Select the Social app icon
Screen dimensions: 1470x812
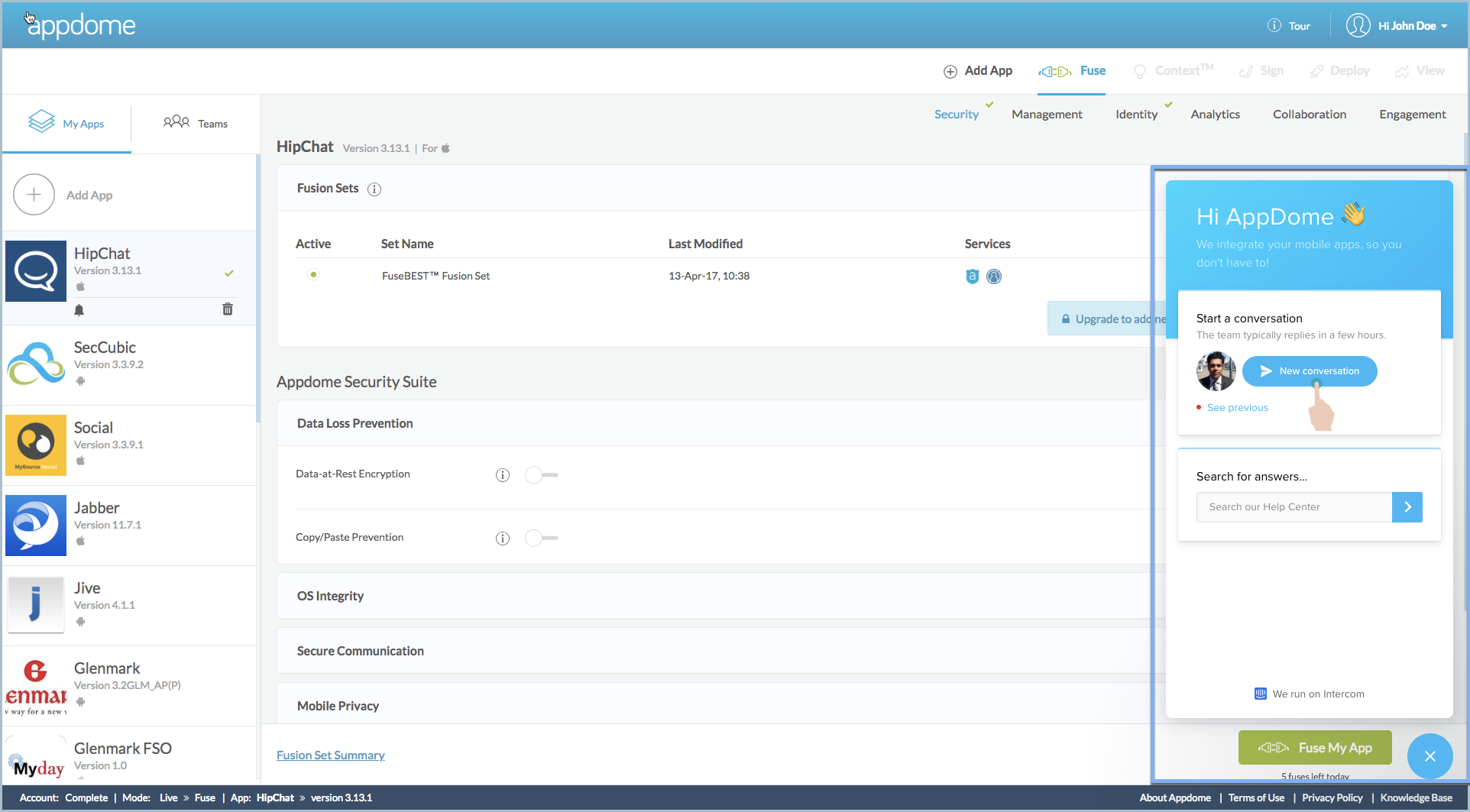pos(36,445)
